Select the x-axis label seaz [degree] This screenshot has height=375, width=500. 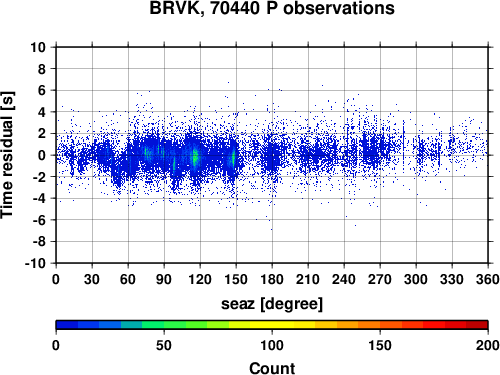pyautogui.click(x=272, y=304)
